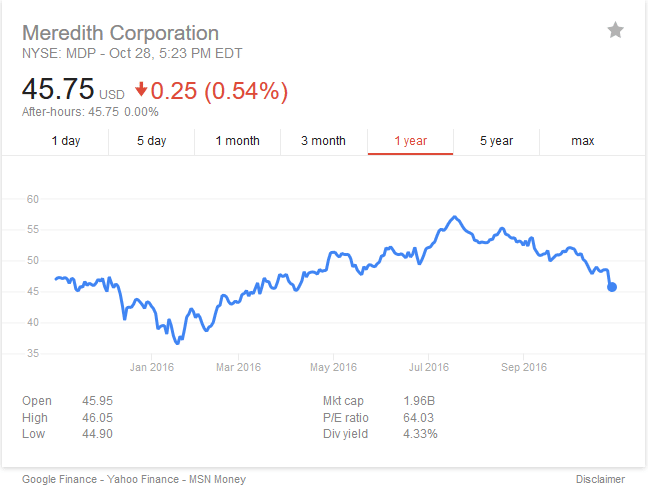Viewport: 648px width, 499px height.
Task: Click the Meredith Corporation title
Action: 120,33
